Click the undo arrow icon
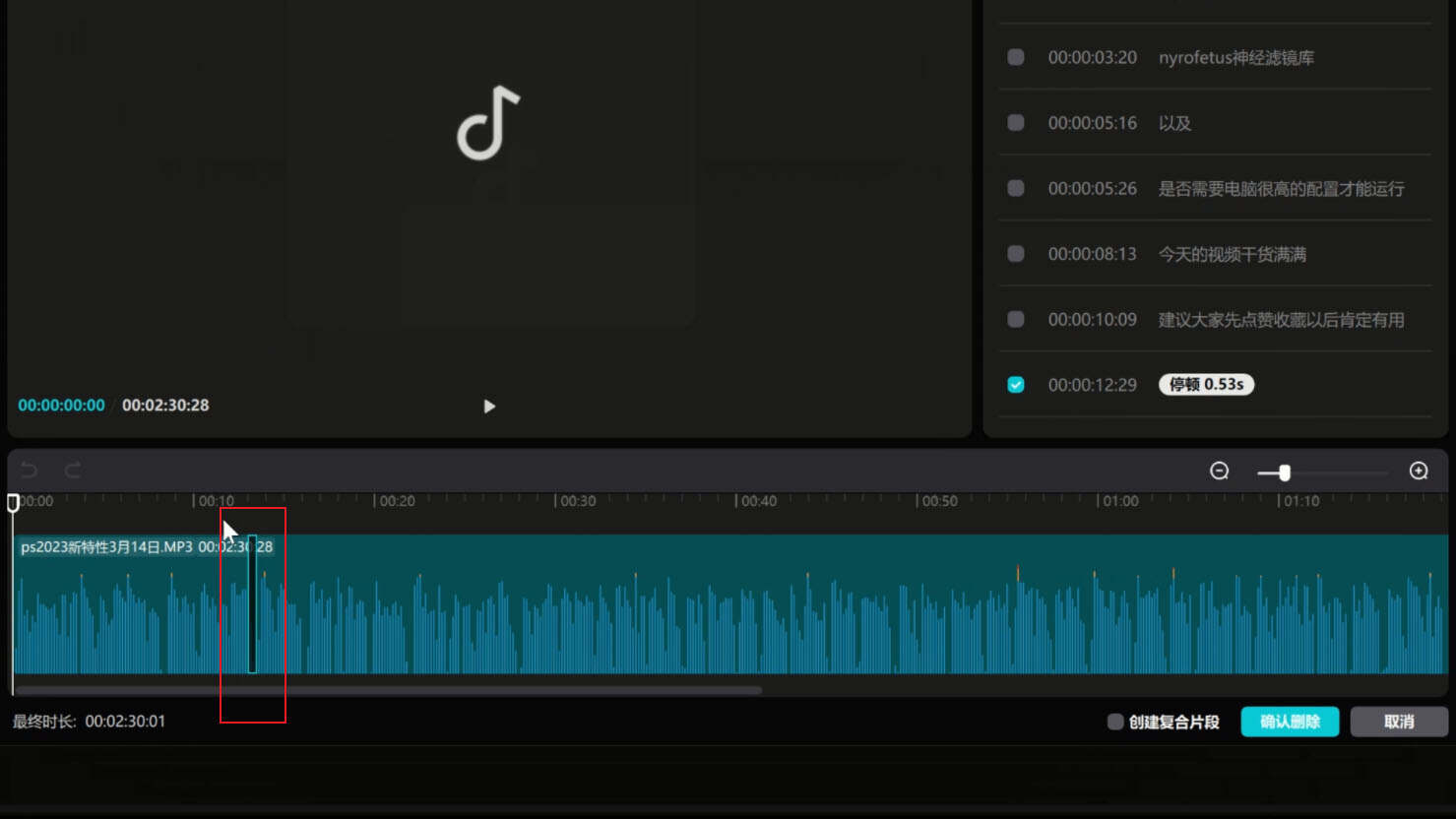 (x=29, y=471)
